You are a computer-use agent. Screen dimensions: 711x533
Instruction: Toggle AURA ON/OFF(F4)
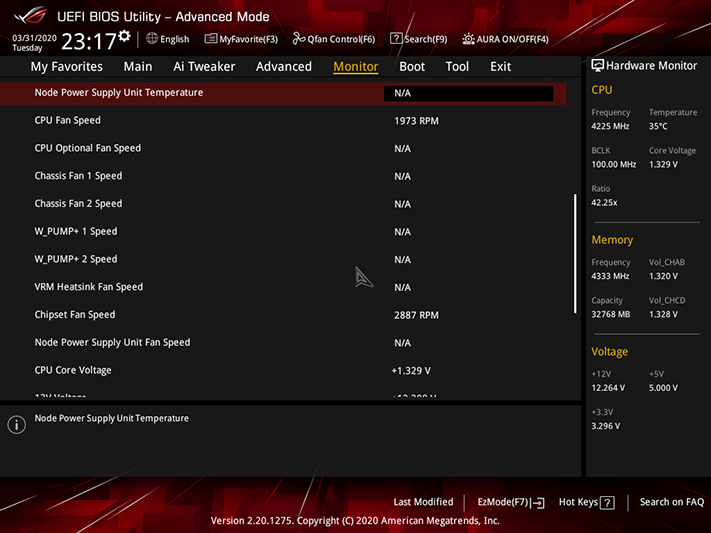pos(506,39)
